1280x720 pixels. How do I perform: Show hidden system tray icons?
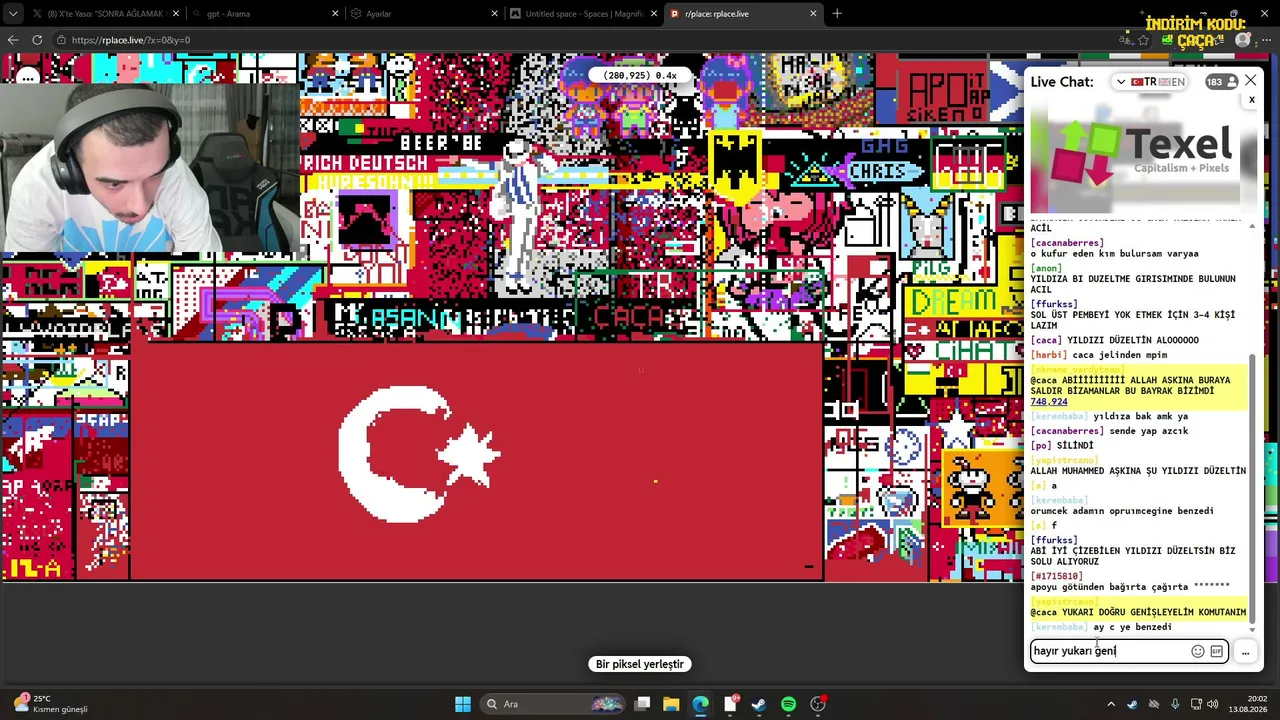(1110, 704)
